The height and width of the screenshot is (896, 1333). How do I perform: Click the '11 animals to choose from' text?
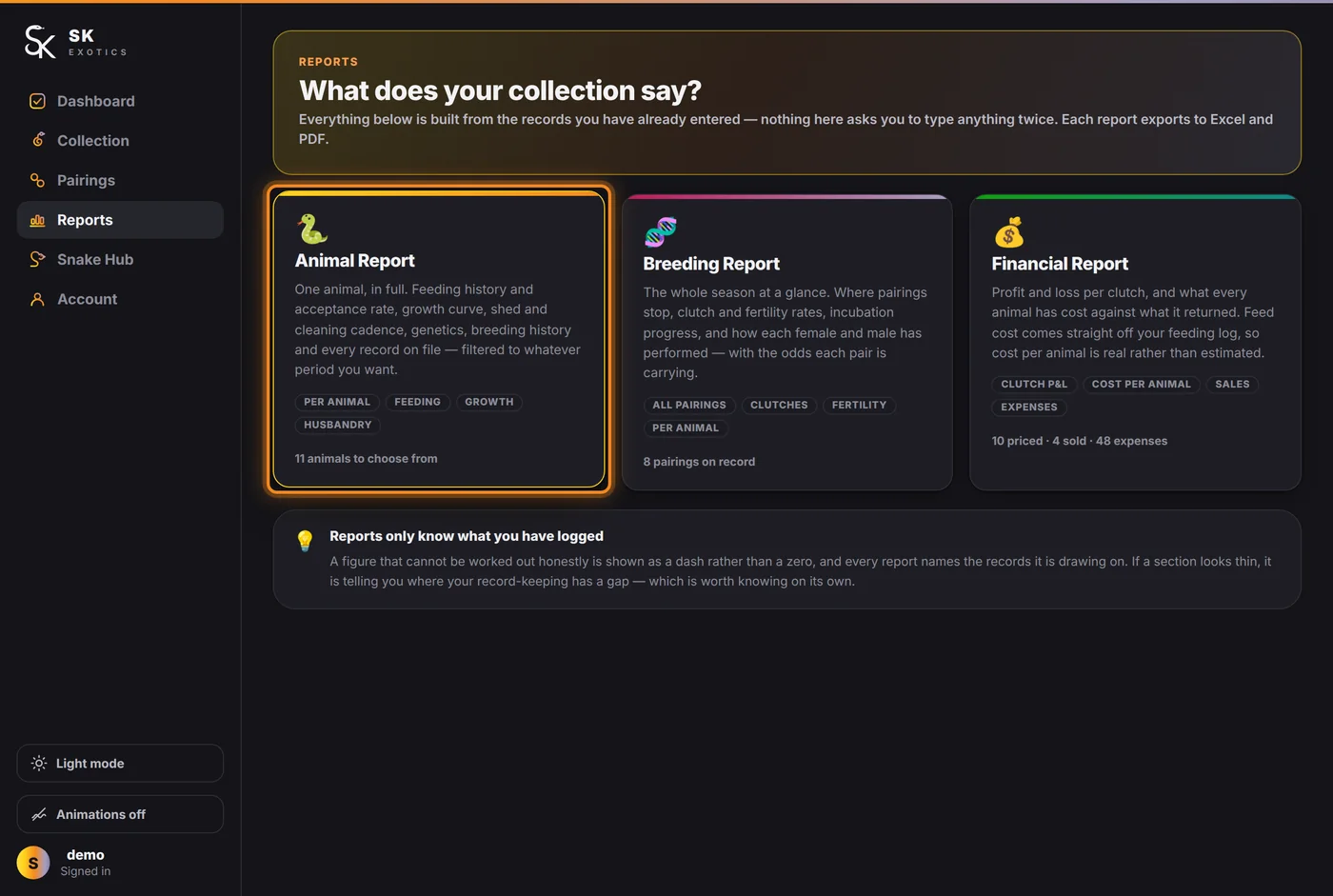point(367,459)
